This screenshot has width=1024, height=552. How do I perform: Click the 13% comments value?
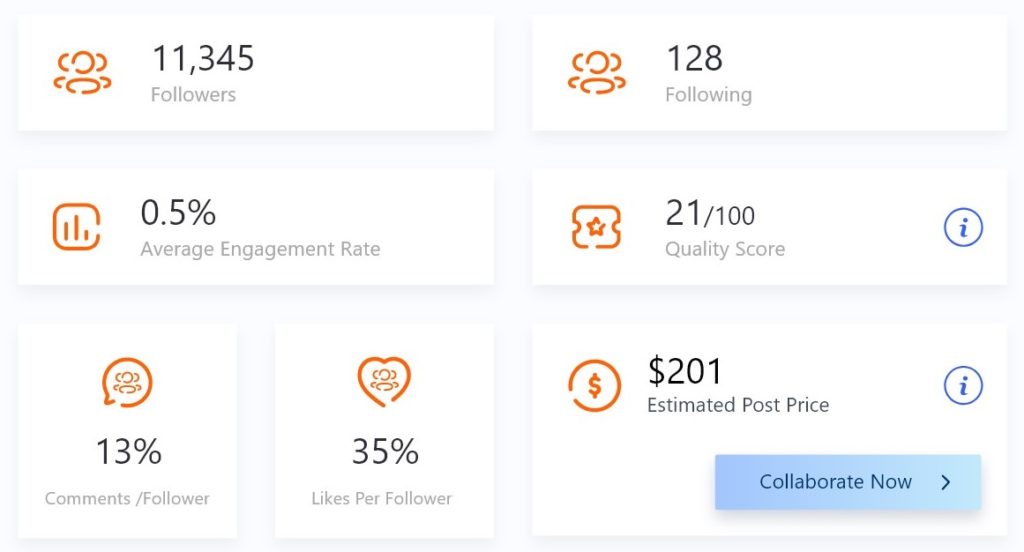129,451
